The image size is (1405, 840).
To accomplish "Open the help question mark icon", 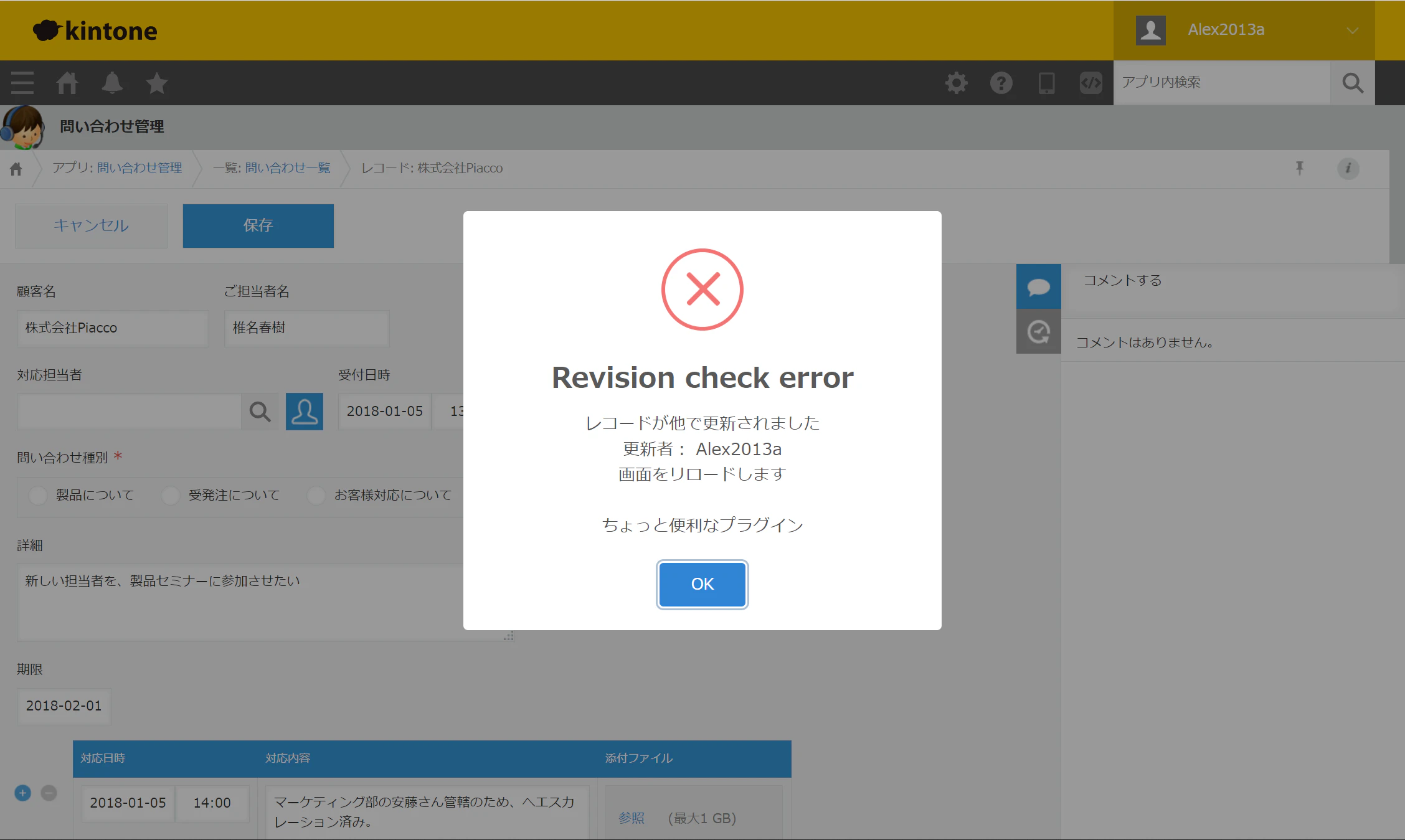I will [1001, 83].
